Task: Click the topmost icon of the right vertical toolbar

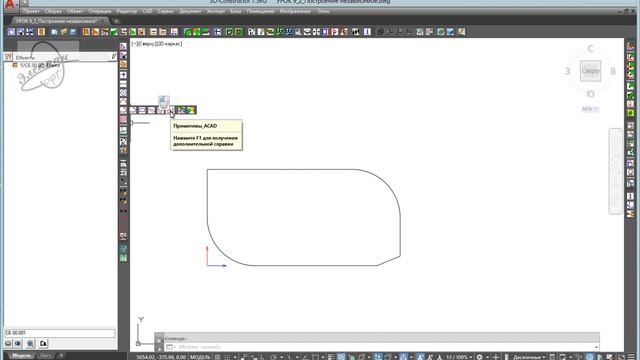Action: point(631,46)
